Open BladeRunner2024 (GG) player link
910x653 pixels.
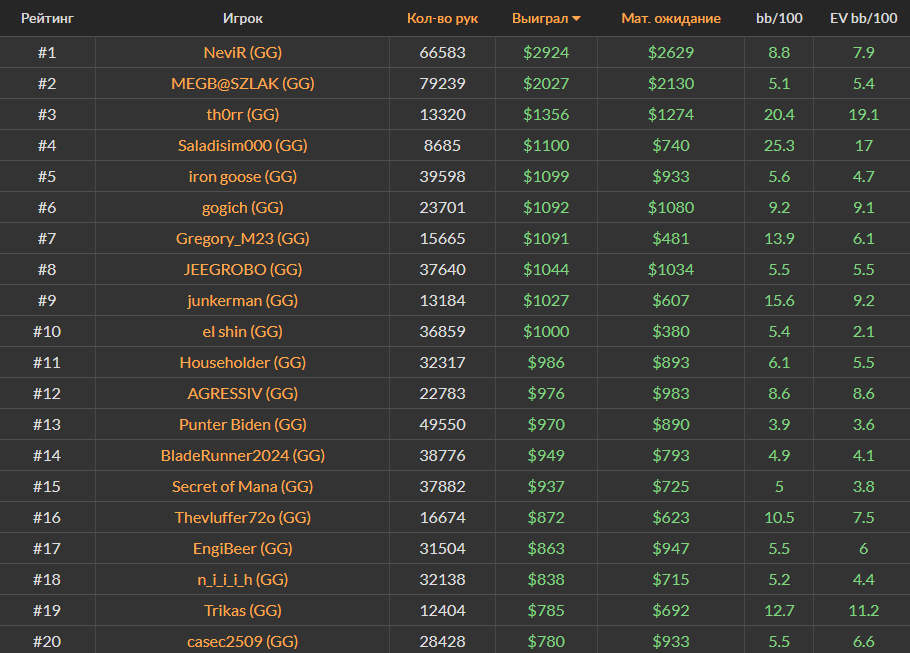242,455
